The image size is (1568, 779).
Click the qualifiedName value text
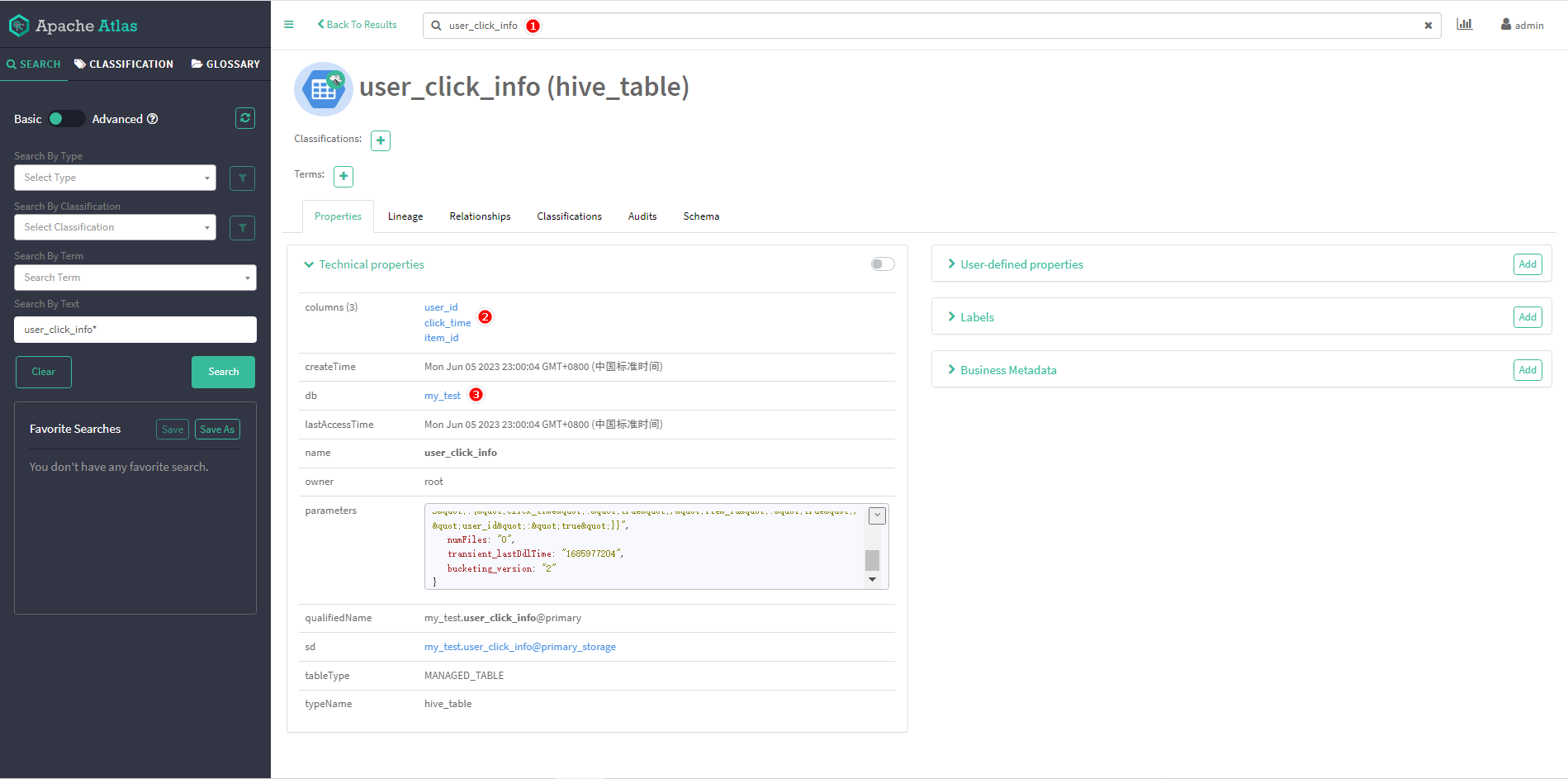point(503,618)
